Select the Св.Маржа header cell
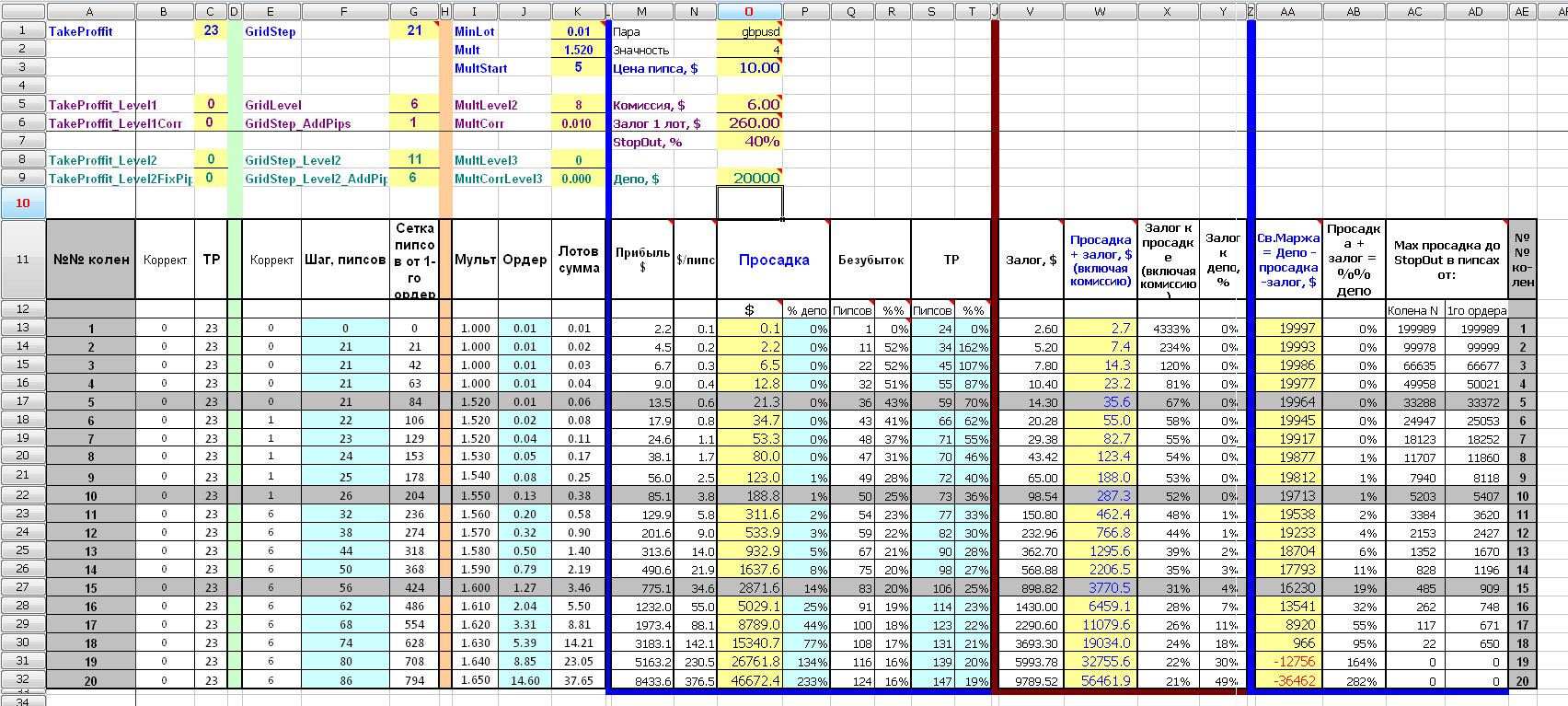This screenshot has height=706, width=1568. tap(1287, 260)
